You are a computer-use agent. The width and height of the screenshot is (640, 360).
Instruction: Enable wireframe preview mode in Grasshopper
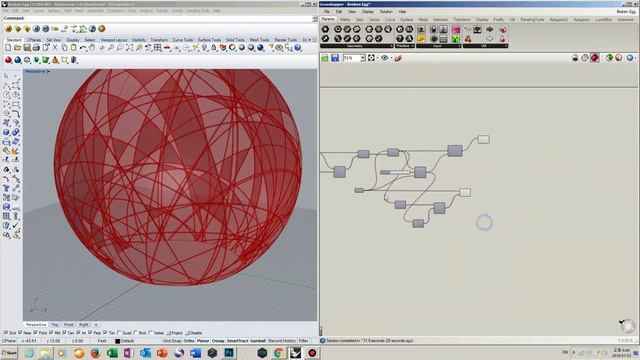(x=585, y=58)
